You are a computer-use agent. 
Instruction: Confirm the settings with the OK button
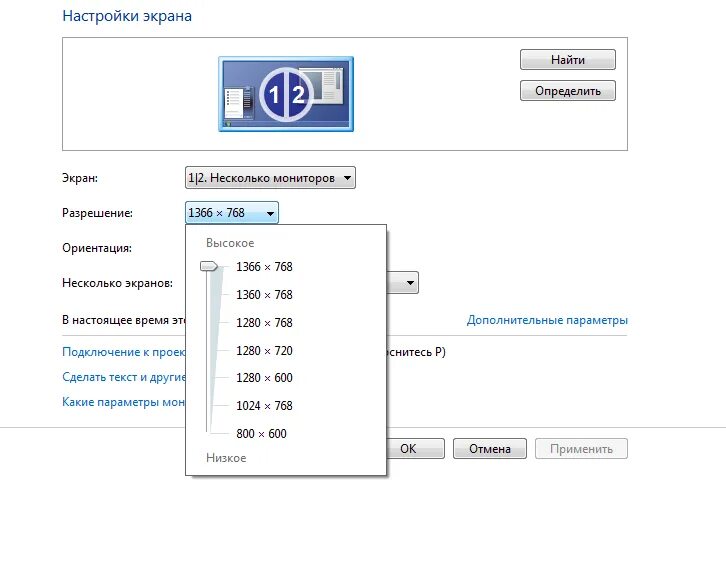pyautogui.click(x=415, y=449)
